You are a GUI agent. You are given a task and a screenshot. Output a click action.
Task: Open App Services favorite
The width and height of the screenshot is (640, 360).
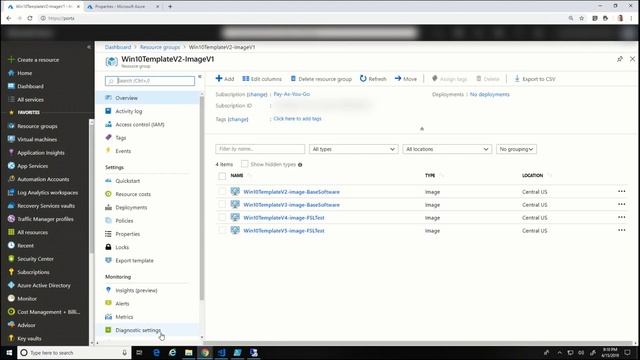[32, 166]
